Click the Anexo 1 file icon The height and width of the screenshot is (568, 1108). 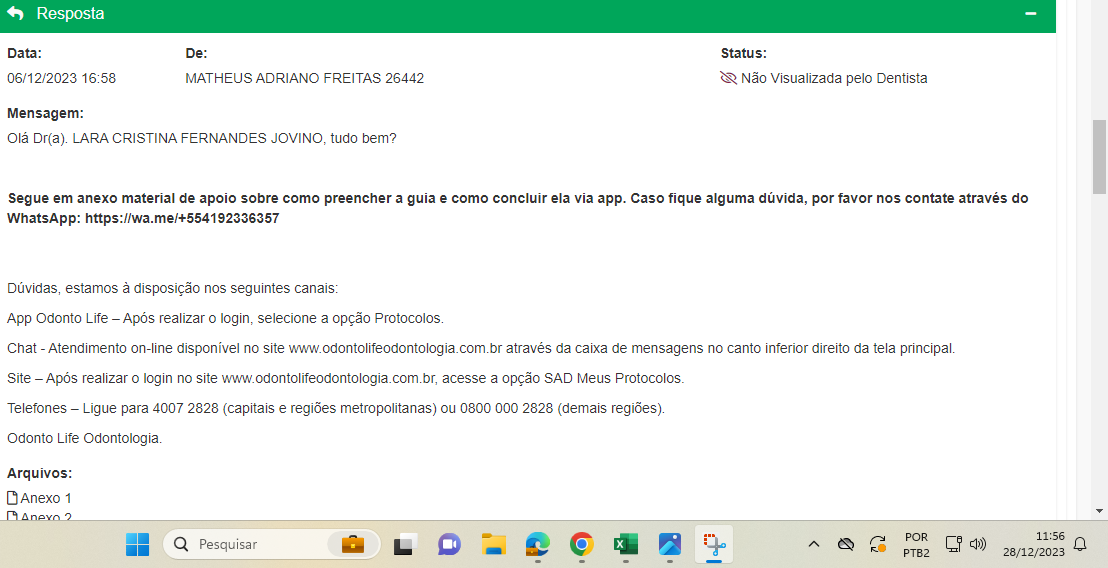(13, 498)
